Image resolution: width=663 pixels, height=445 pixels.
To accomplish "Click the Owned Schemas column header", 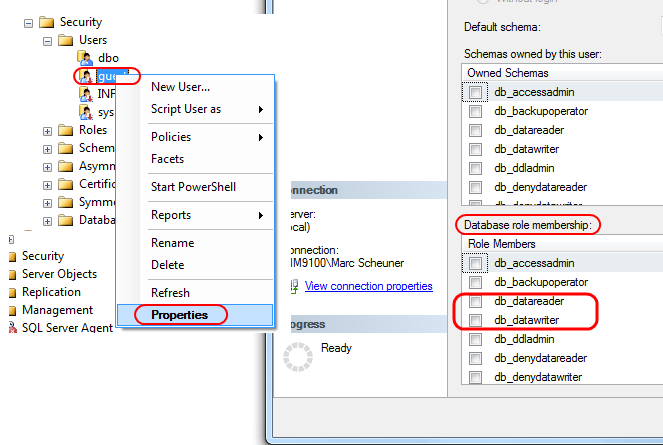I will 562,73.
